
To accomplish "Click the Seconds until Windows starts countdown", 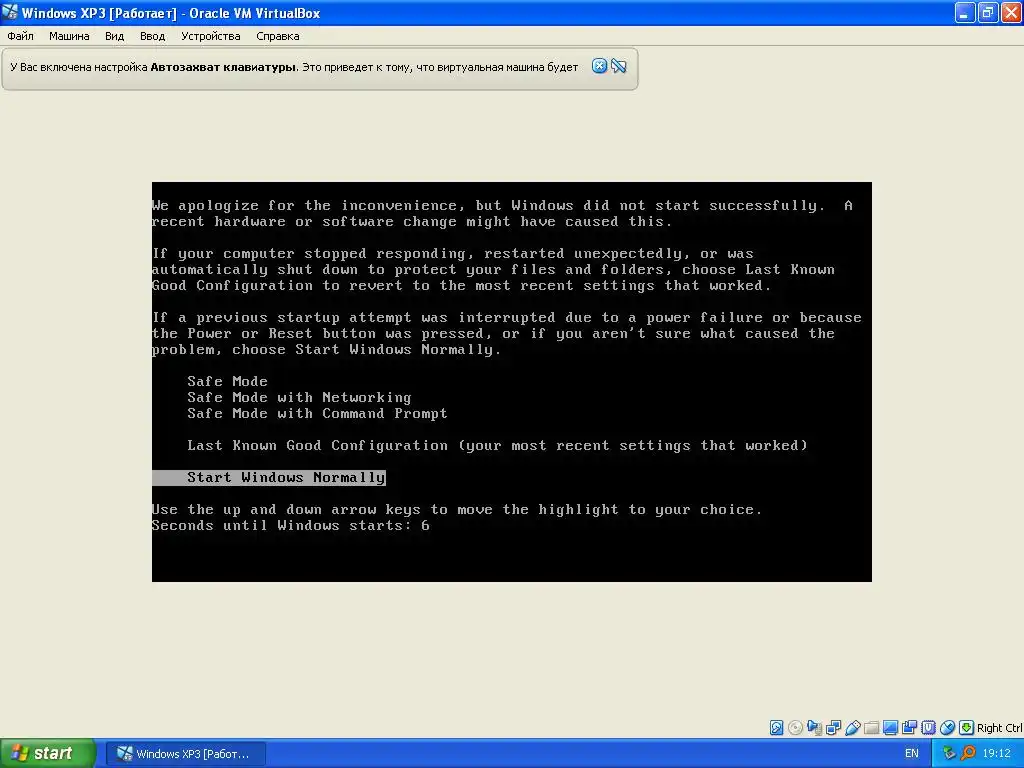I will coord(291,526).
